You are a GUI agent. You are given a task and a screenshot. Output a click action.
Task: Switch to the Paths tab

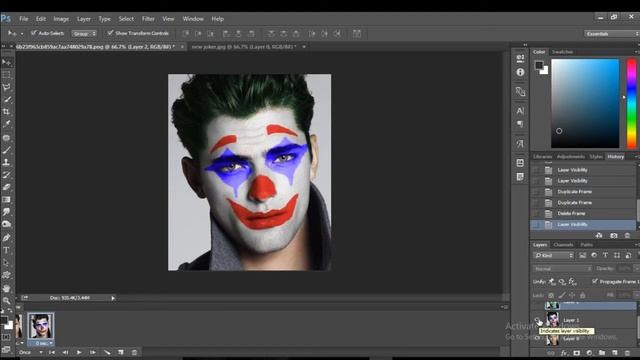(587, 244)
